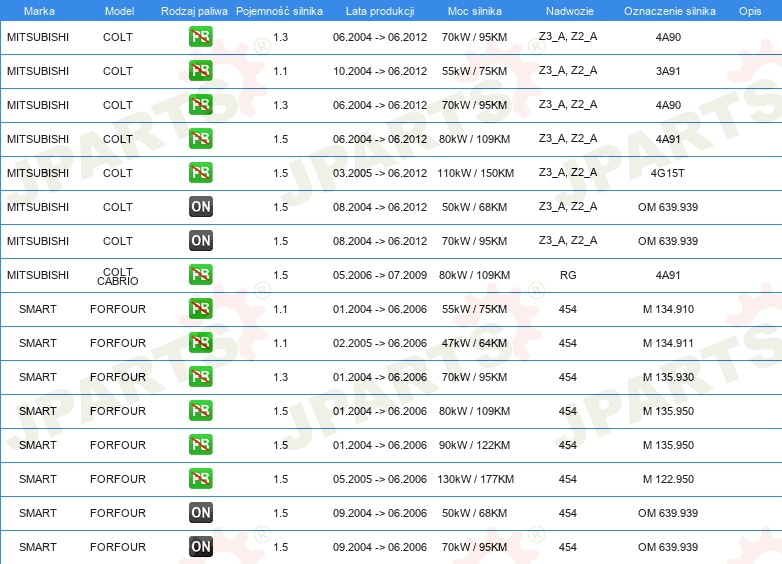Click the petrol icon in the M 134.910 row

(x=200, y=309)
